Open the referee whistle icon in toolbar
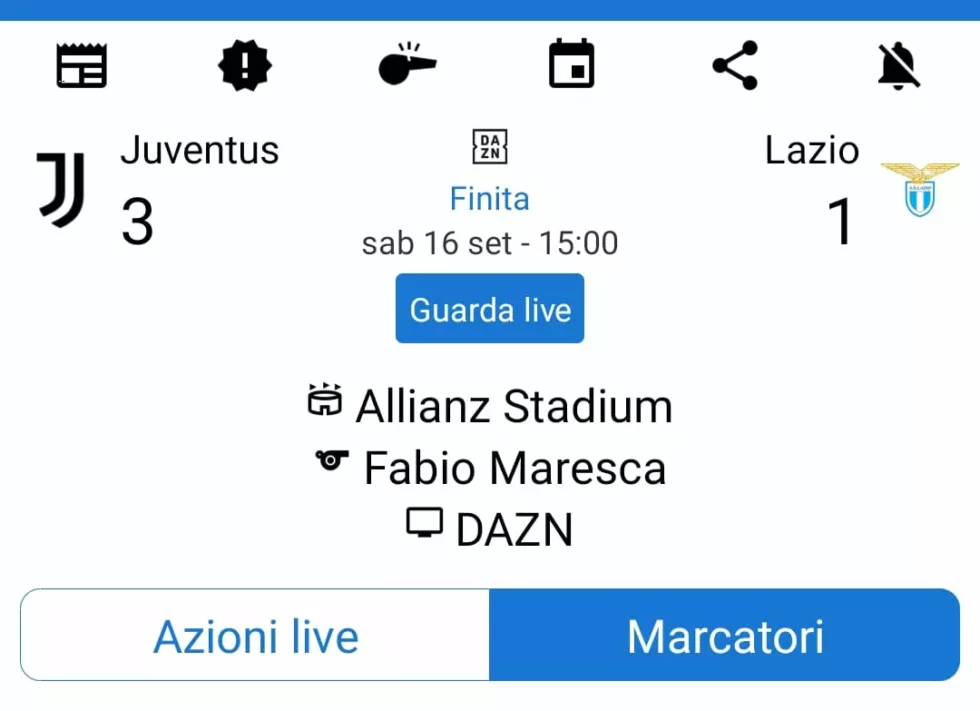Viewport: 980px width, 711px height. click(x=407, y=65)
